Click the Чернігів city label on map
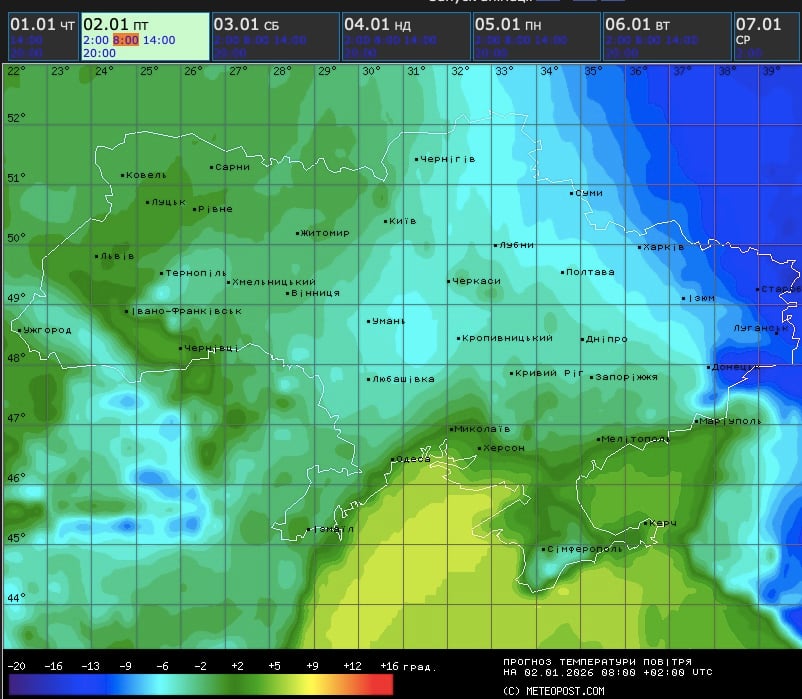The image size is (802, 699). click(448, 159)
